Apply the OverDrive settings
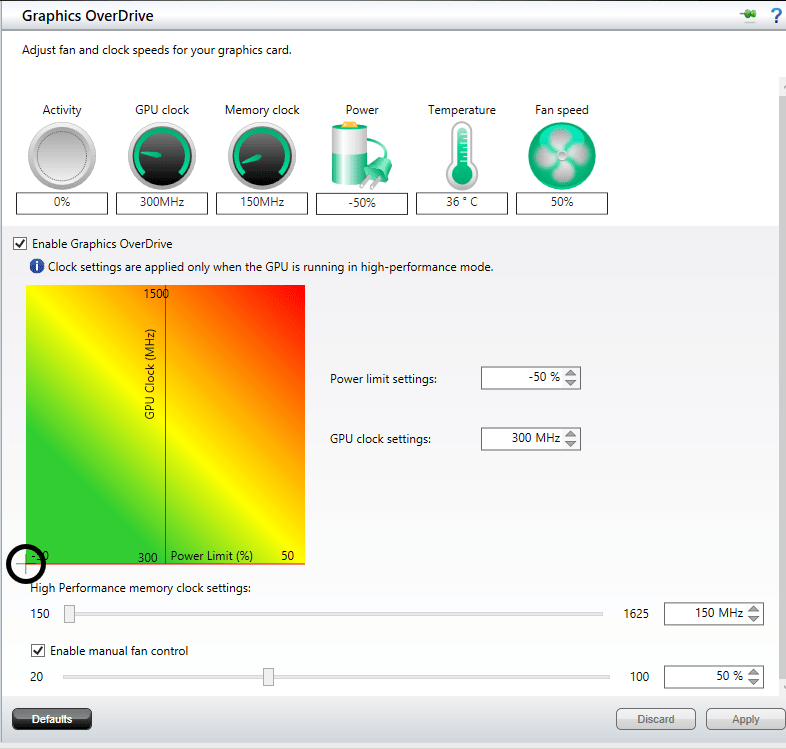 (745, 719)
